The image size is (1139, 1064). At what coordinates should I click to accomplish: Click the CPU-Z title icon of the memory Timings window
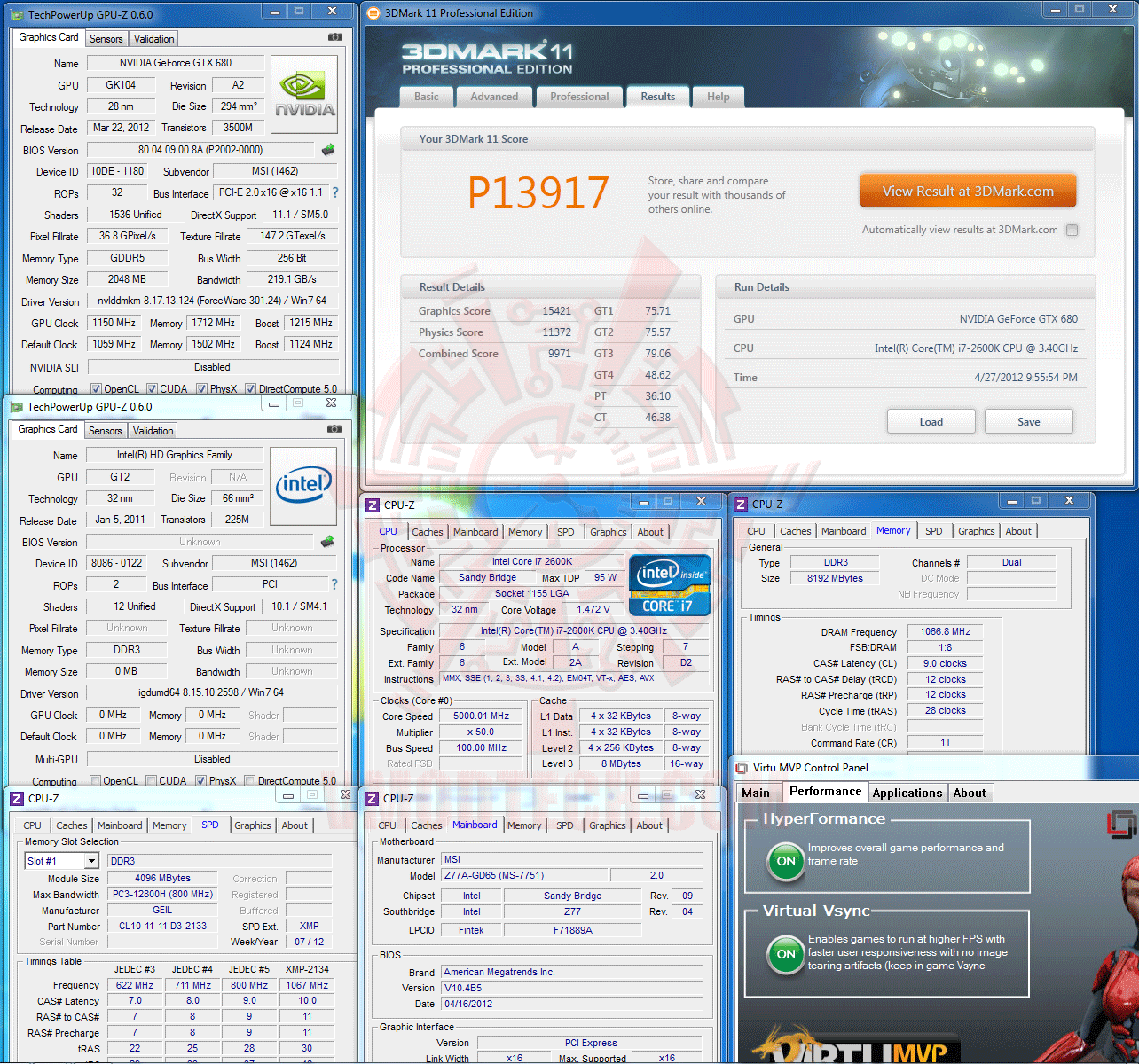pyautogui.click(x=742, y=505)
